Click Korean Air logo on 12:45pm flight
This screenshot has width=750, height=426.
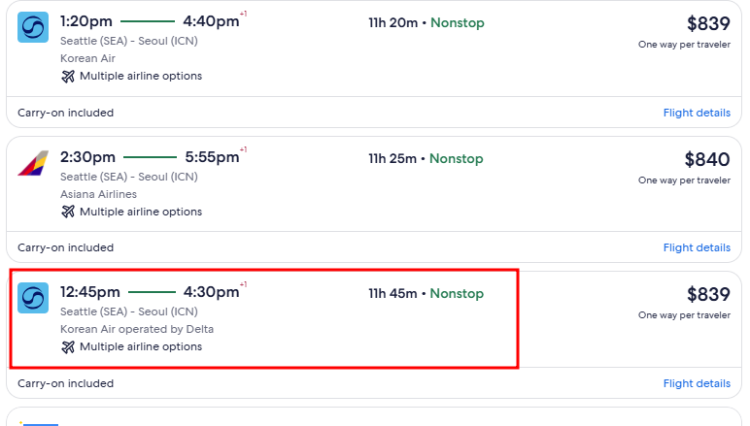(x=33, y=297)
